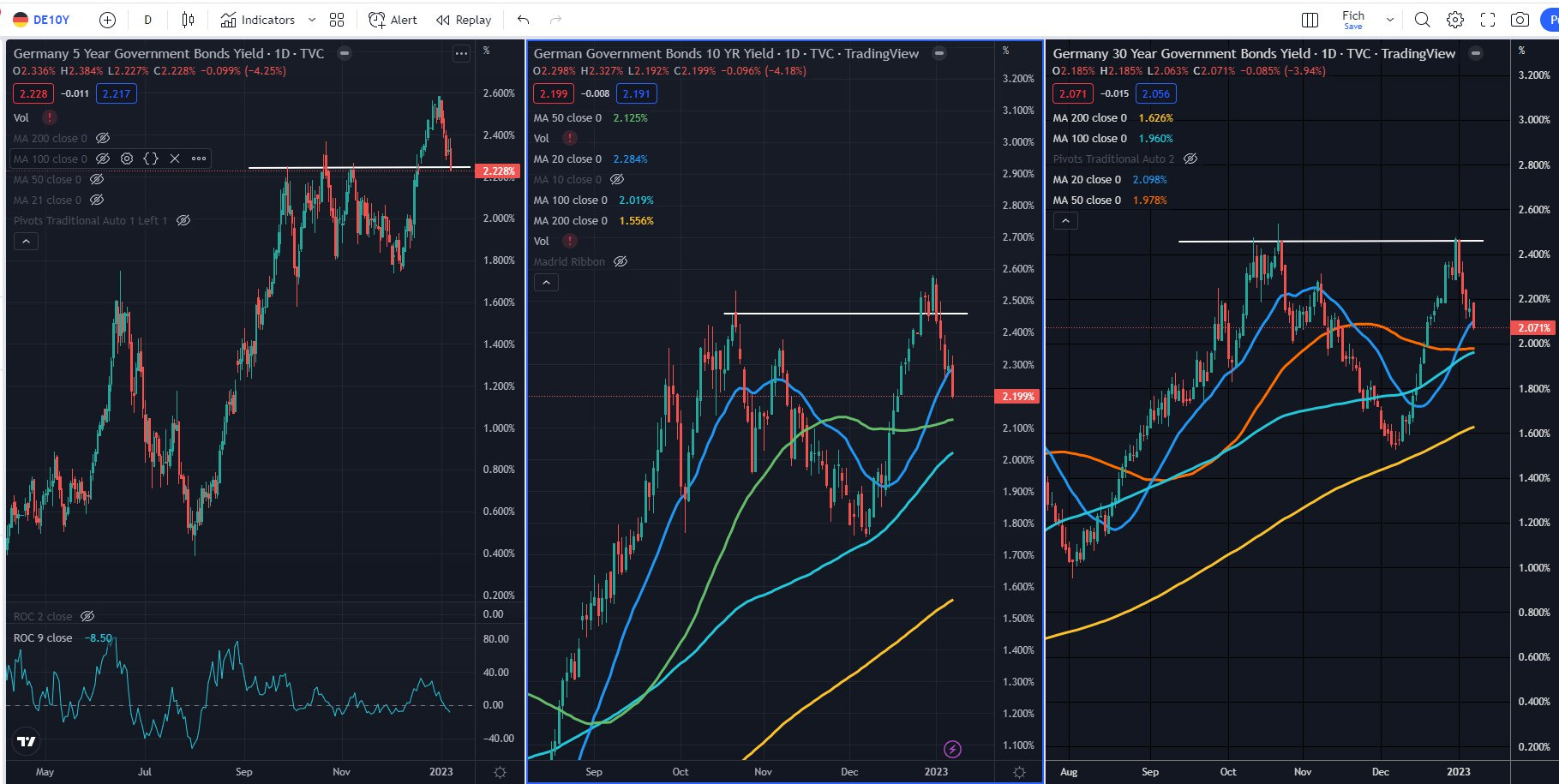Select the 2.228% price label on 5 Year axis
Image resolution: width=1559 pixels, height=784 pixels.
coord(499,171)
